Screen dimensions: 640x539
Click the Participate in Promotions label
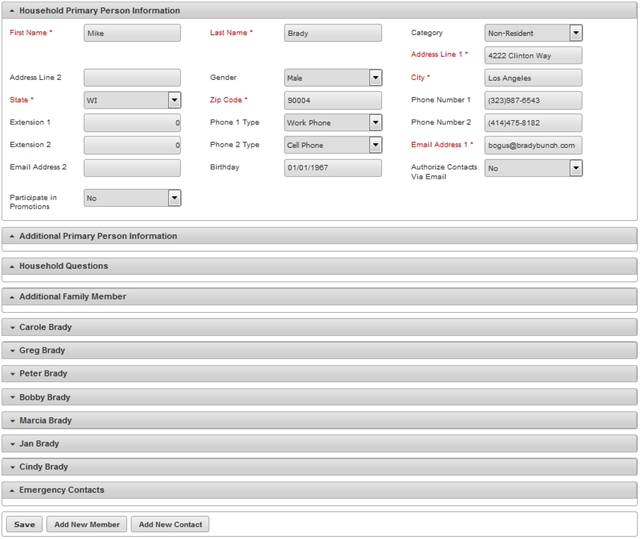point(33,202)
